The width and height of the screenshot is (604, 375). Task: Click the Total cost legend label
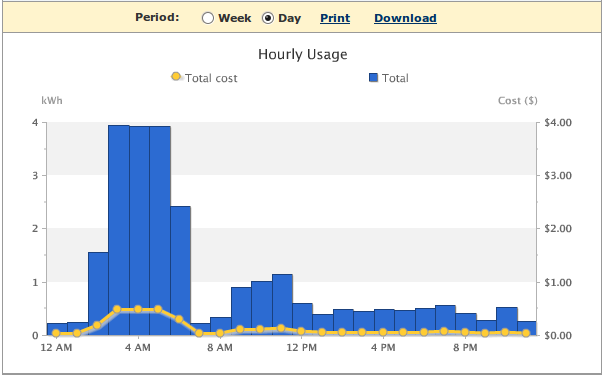211,78
